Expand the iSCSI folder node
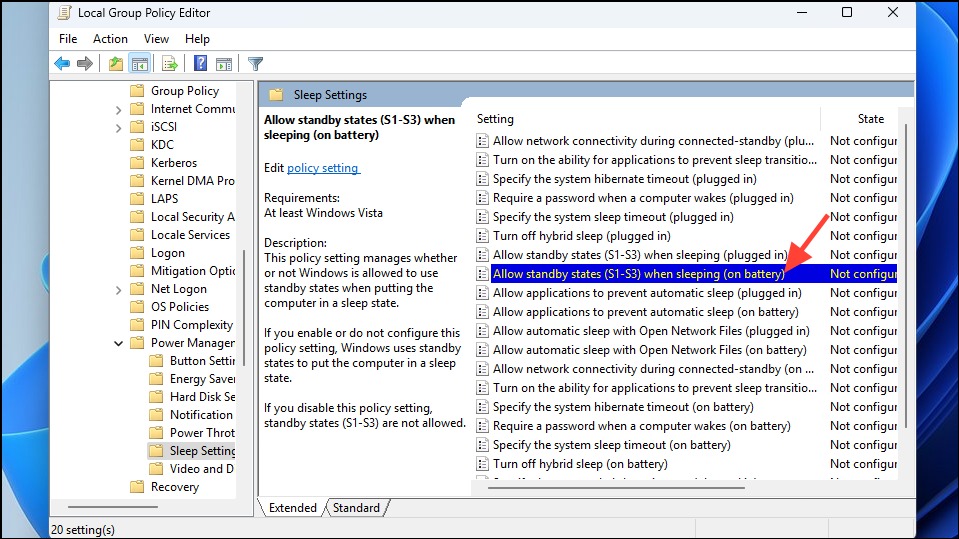959x539 pixels. coord(119,128)
